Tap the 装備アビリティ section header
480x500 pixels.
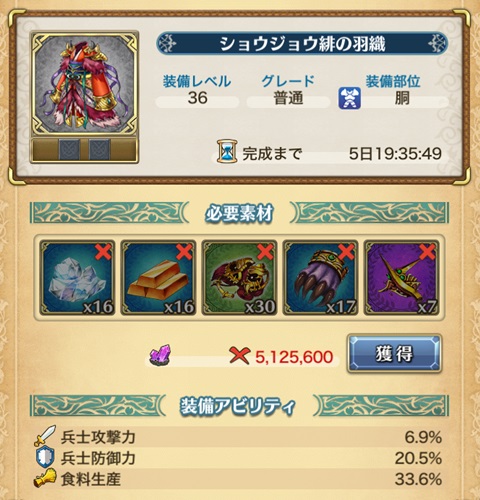coord(239,406)
